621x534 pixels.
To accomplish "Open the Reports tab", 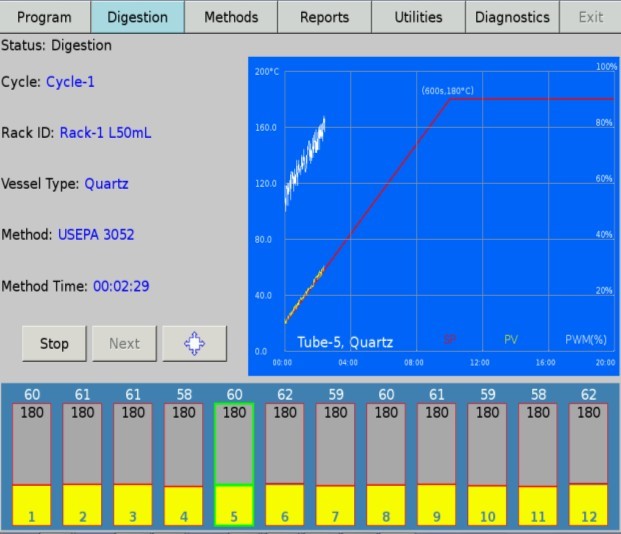I will pos(325,17).
